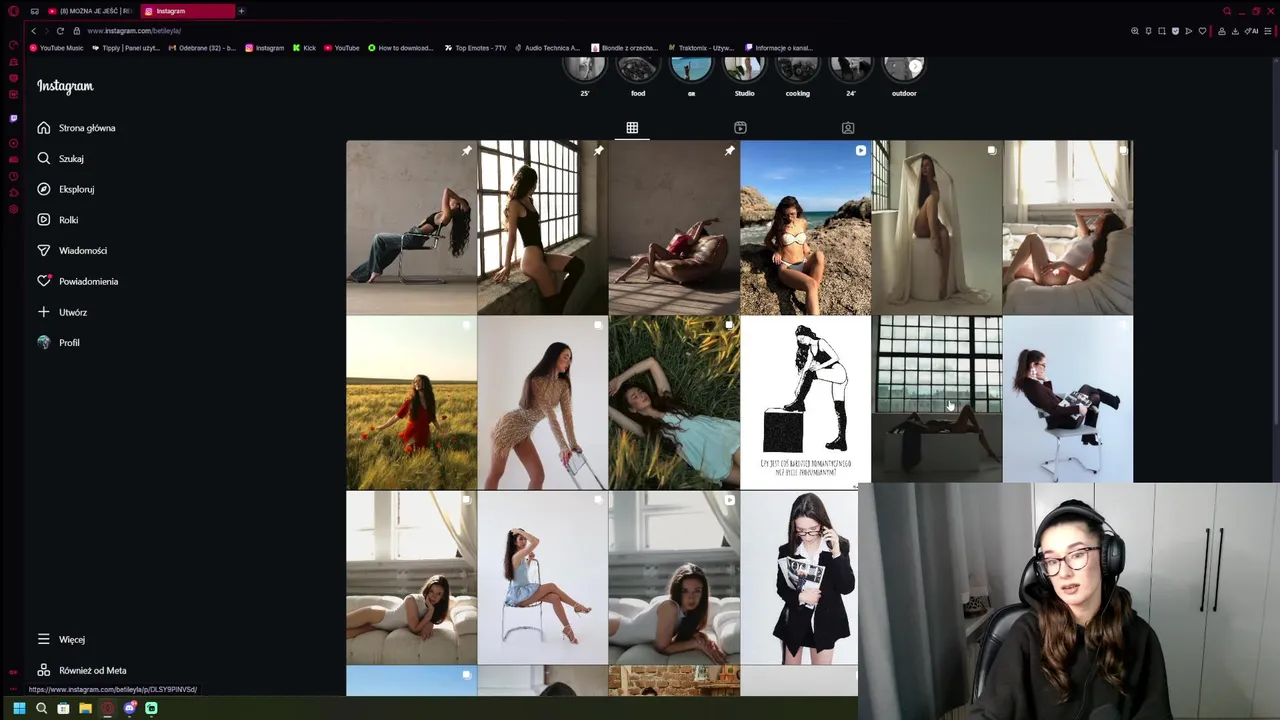
Task: Open new browser tab with plus
Action: click(x=241, y=11)
